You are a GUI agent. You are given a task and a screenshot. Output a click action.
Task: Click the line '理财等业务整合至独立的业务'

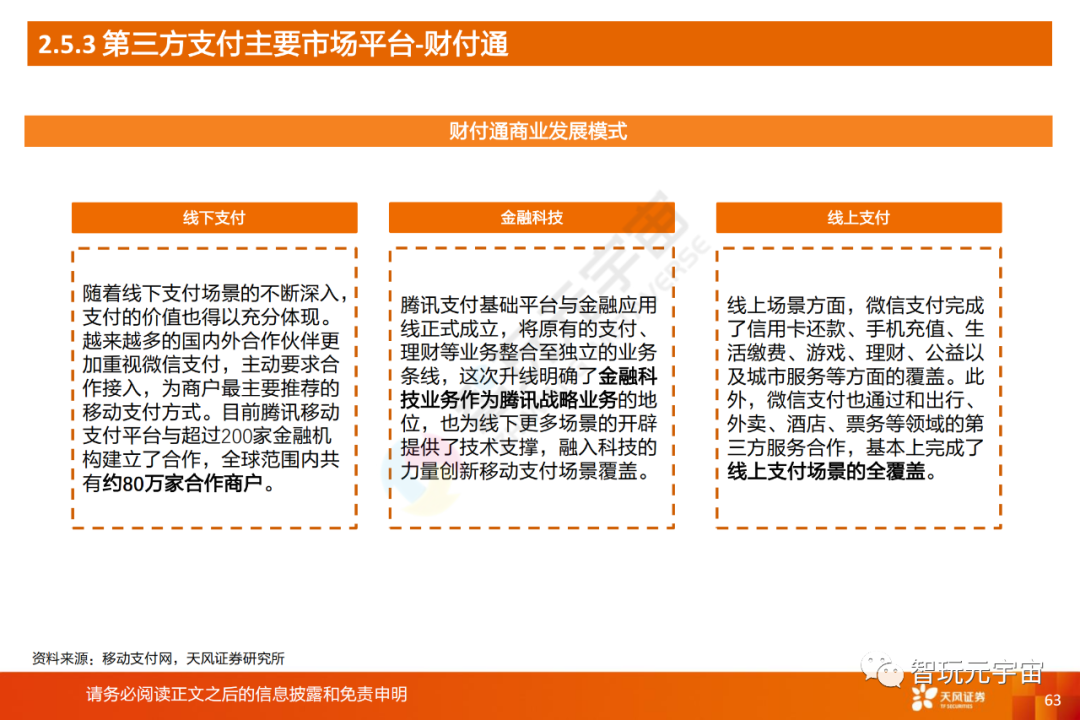528,352
